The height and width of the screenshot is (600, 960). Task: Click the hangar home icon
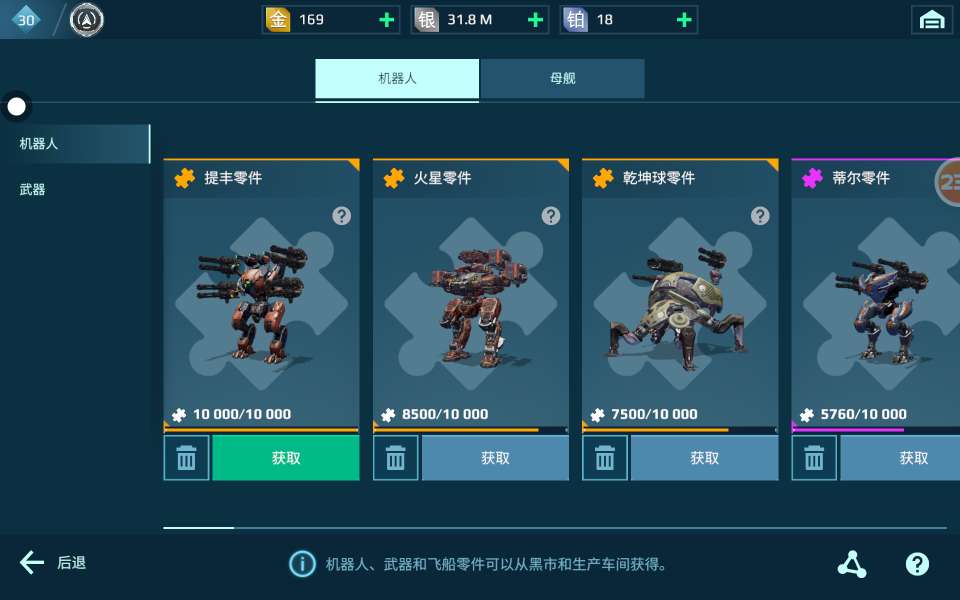coord(931,20)
